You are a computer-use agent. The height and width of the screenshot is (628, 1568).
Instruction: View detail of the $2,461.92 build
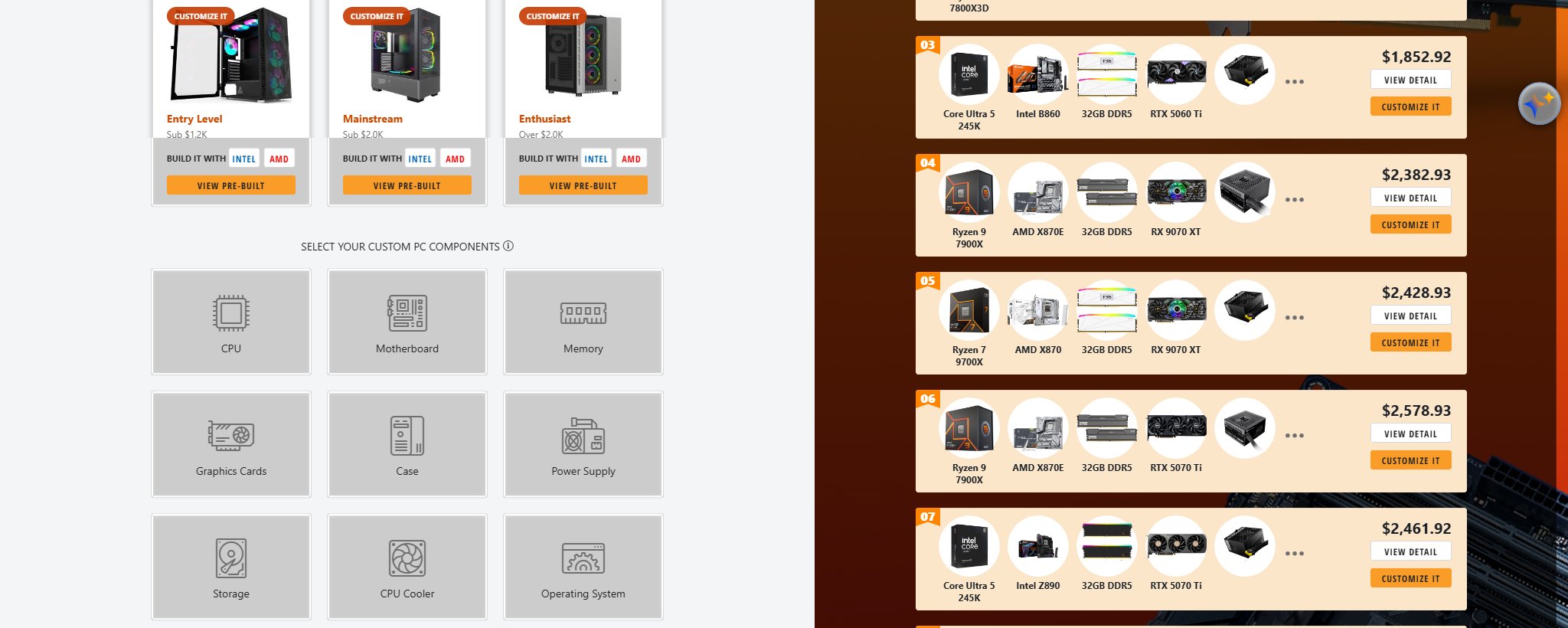pos(1411,551)
